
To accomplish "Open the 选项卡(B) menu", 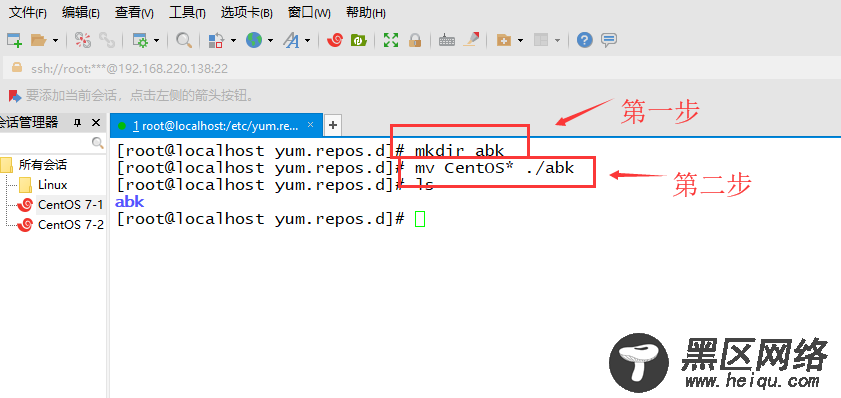I will (247, 13).
